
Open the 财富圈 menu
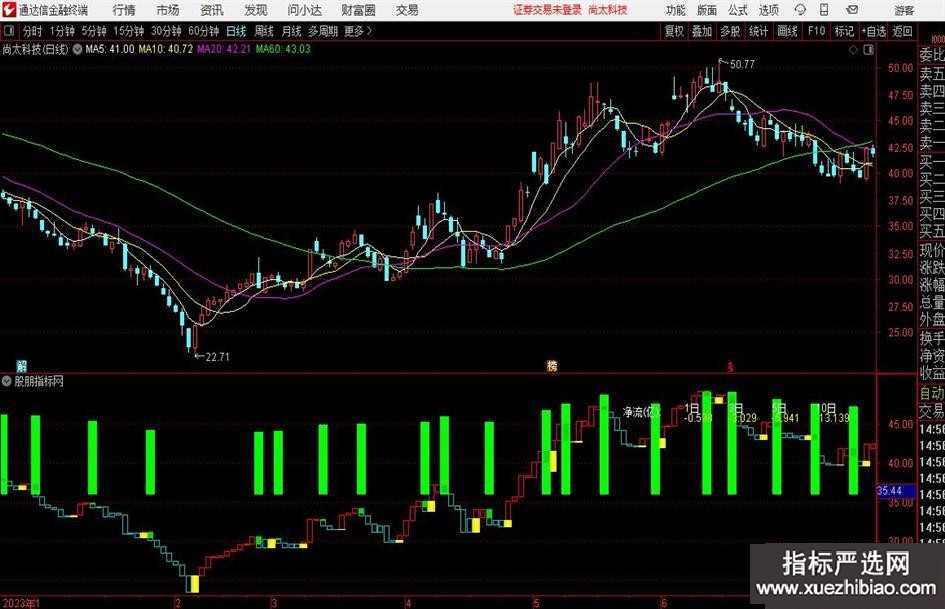(358, 10)
